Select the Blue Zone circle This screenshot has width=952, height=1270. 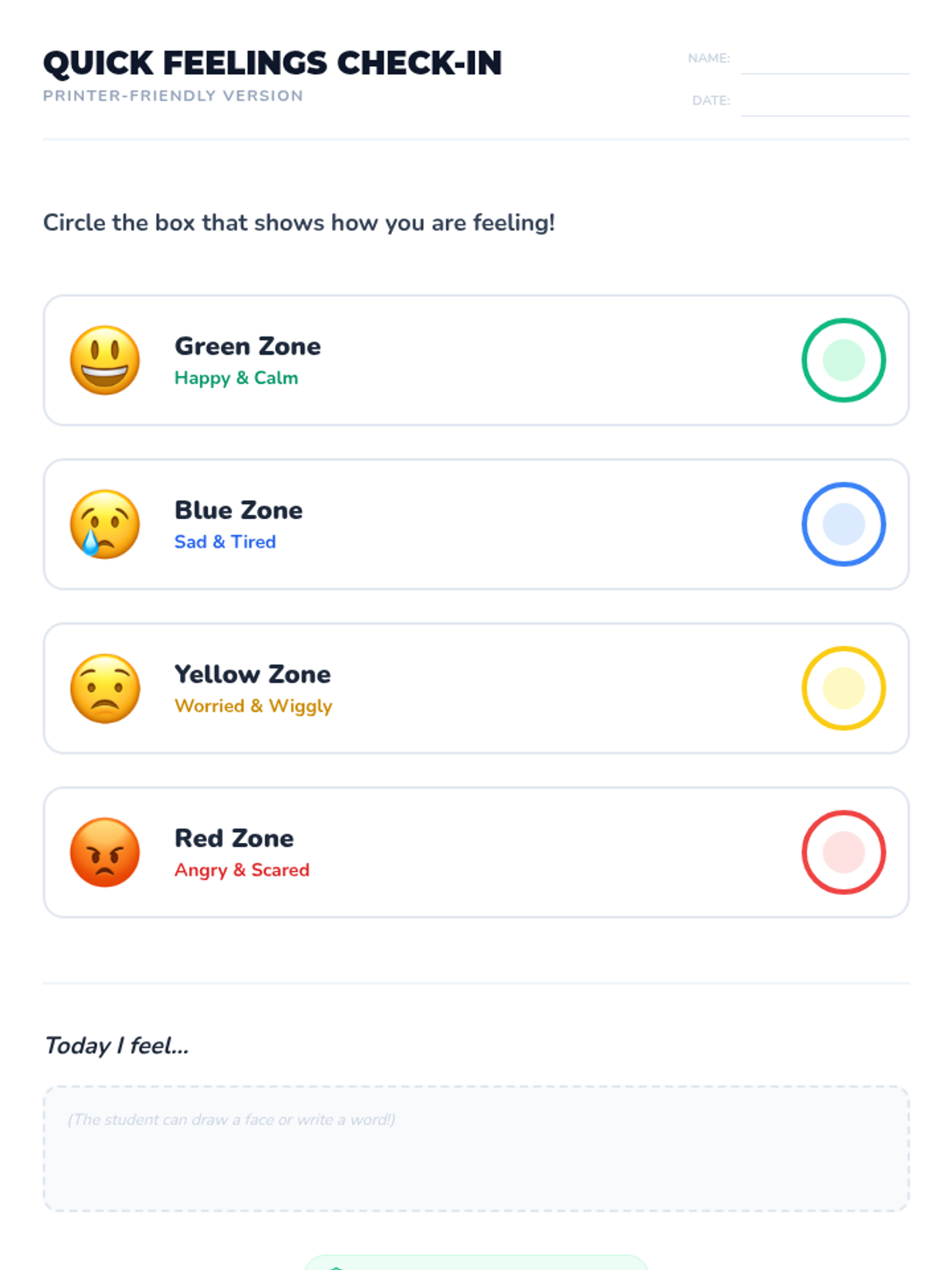tap(843, 525)
